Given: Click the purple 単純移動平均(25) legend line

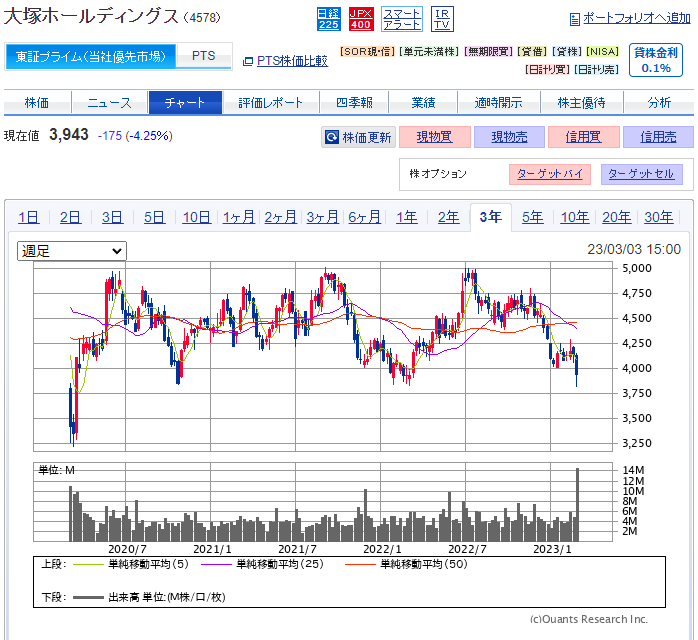Looking at the screenshot, I should point(216,565).
